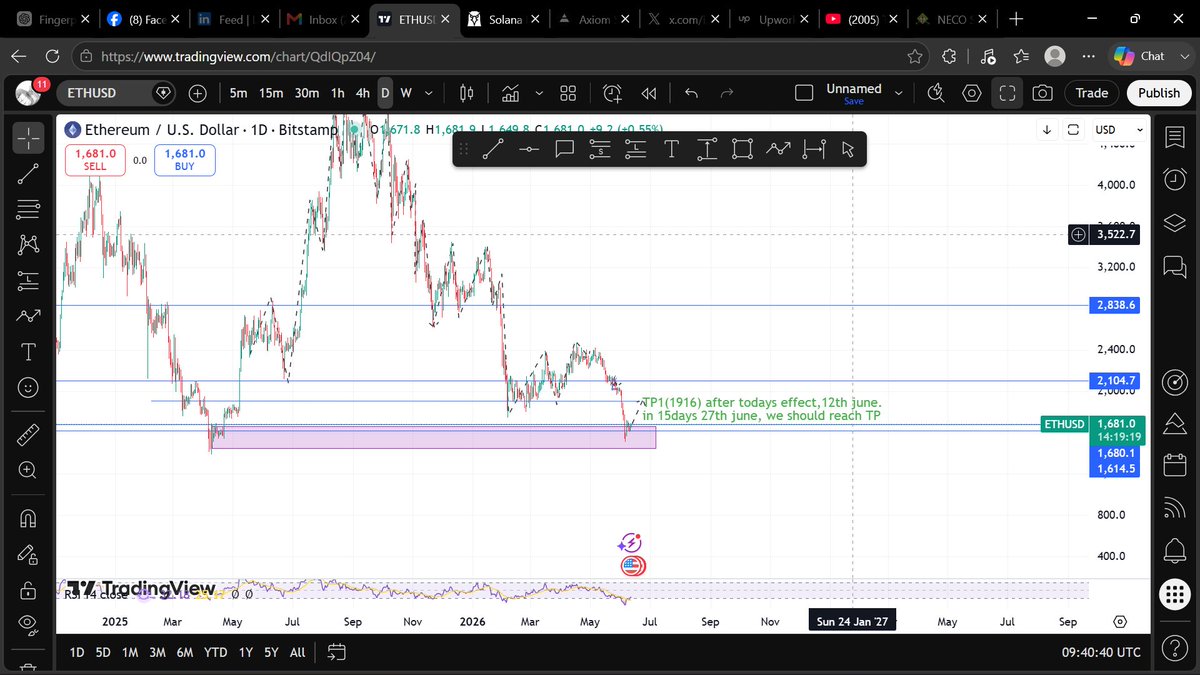Open the Watchlist panel in right sidebar
This screenshot has height=675, width=1200.
tap(1174, 137)
